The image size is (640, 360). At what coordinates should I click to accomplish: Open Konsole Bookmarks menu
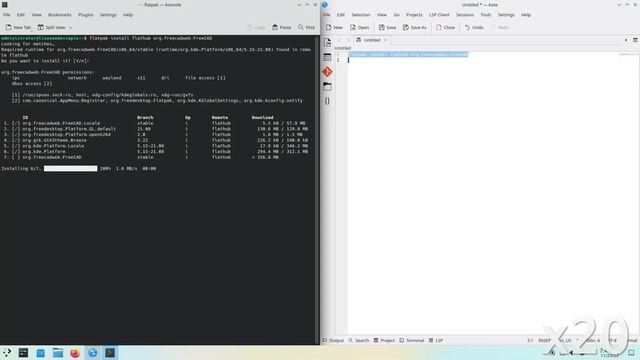60,15
